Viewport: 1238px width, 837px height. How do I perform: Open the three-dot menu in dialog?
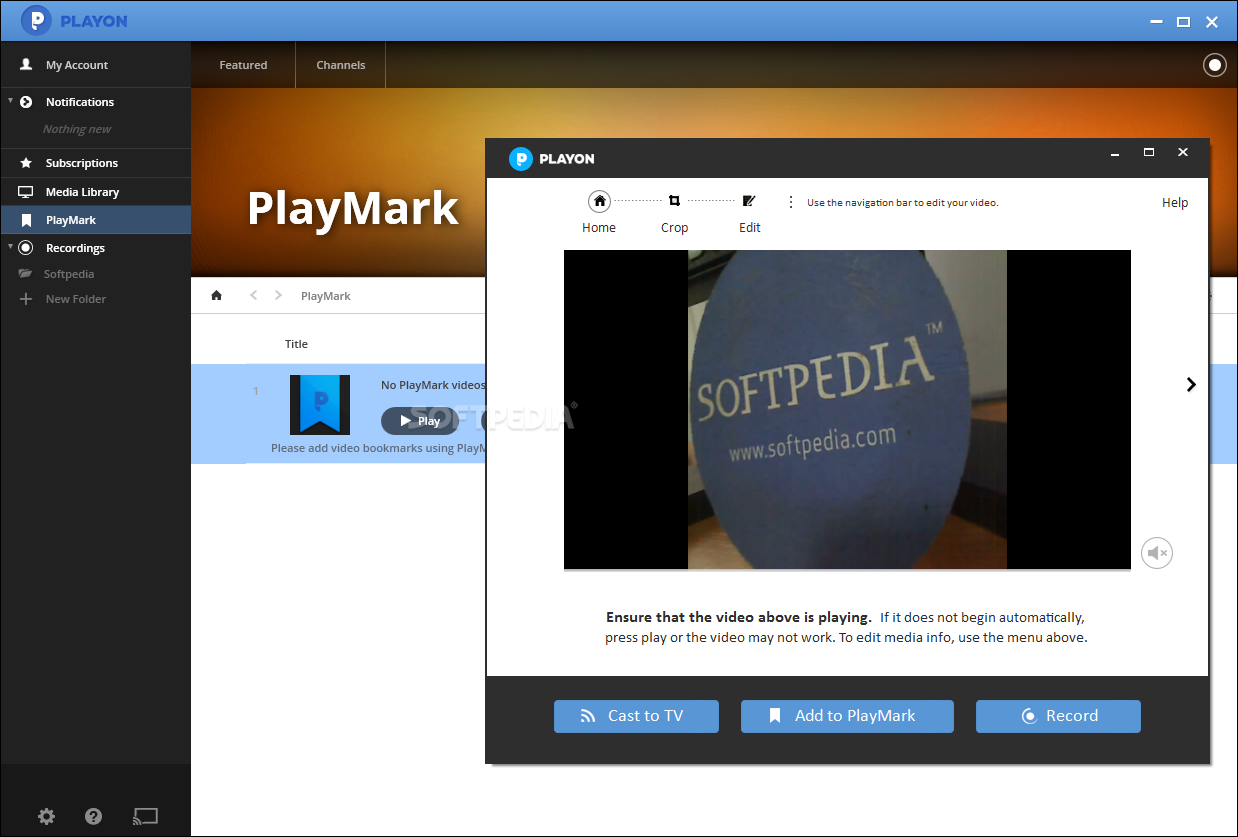(x=791, y=202)
